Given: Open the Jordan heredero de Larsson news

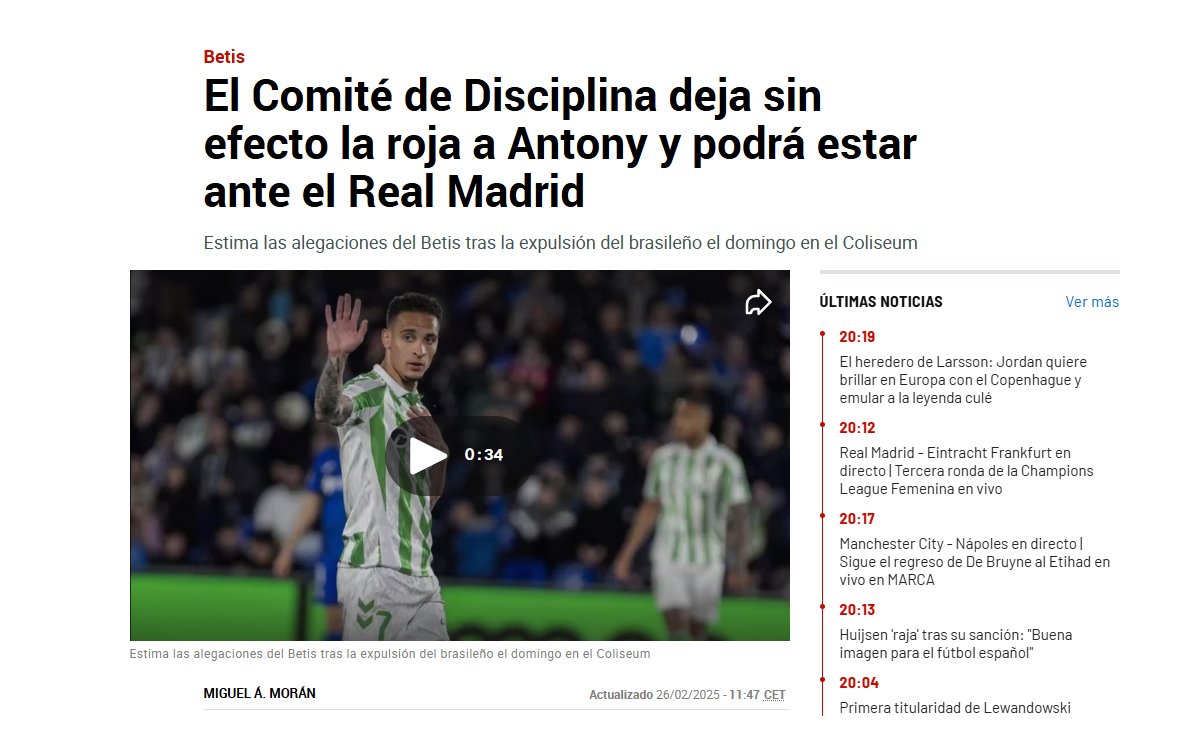Looking at the screenshot, I should click(963, 380).
